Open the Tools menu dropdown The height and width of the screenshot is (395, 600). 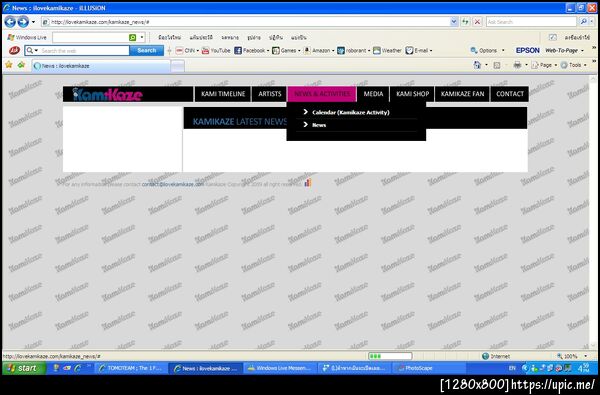(x=574, y=65)
